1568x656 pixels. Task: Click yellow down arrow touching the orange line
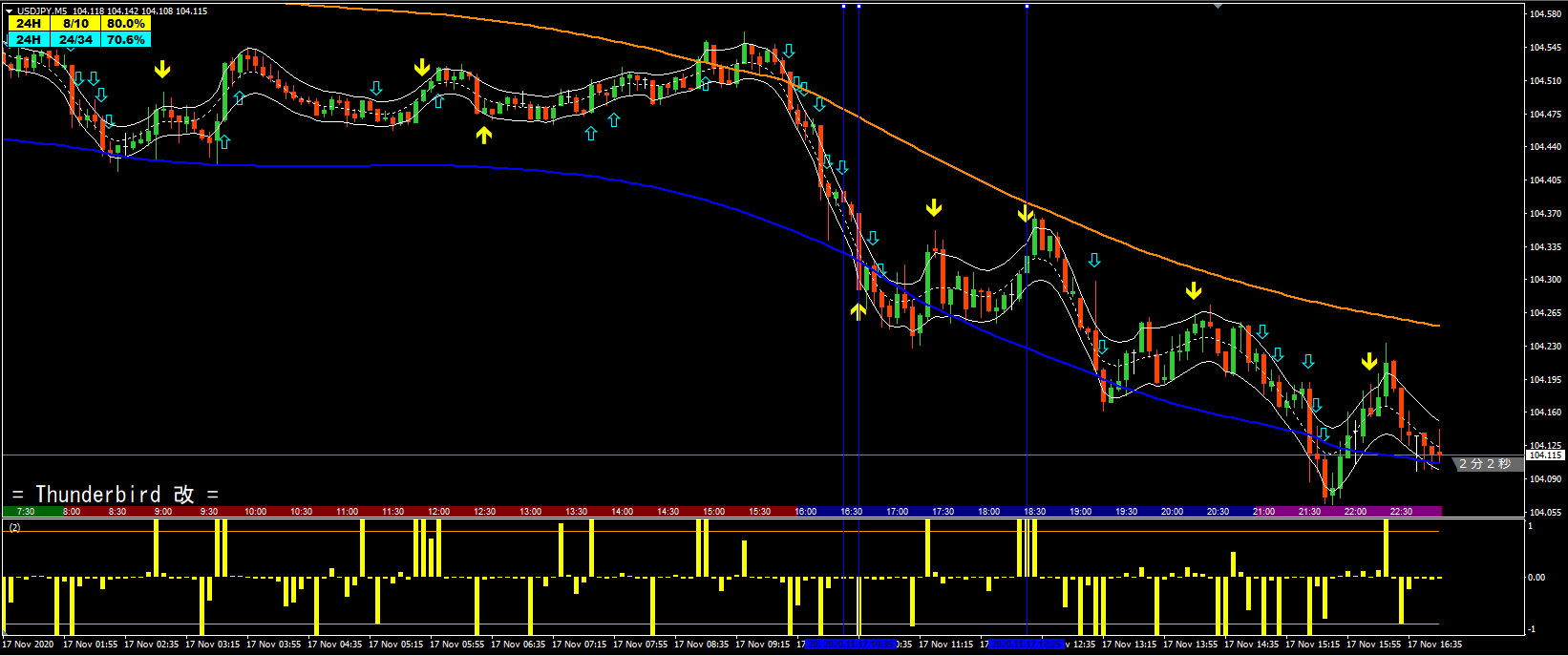(x=1025, y=213)
